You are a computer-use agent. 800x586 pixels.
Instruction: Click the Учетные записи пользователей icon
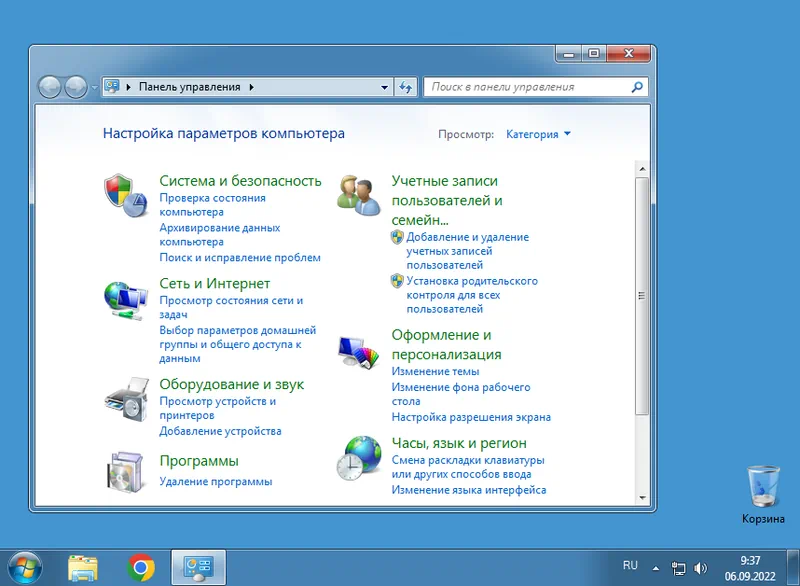[358, 194]
